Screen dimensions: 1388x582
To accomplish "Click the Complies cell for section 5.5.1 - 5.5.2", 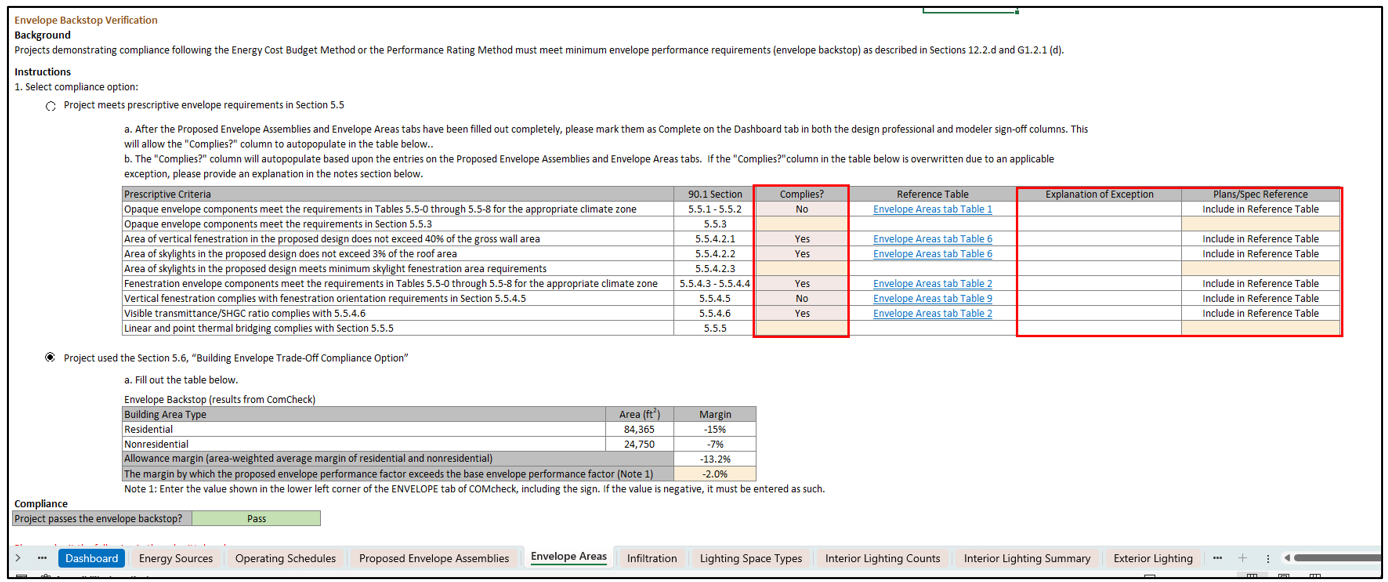I will pos(801,209).
